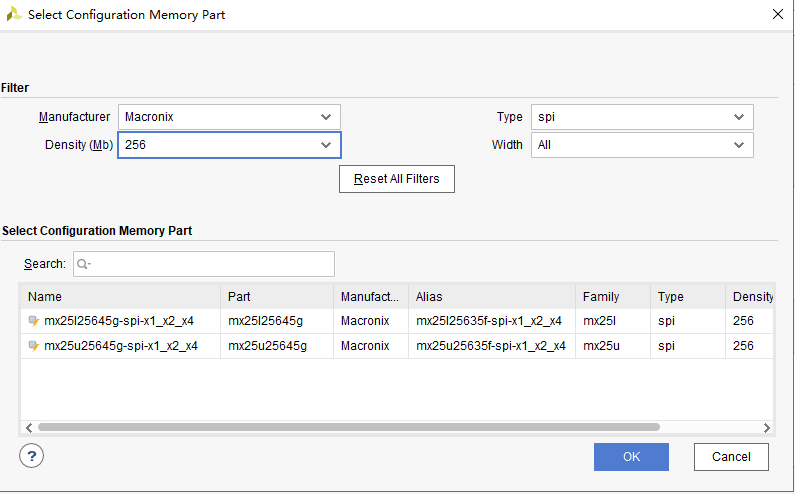795x494 pixels.
Task: Open the Manufacturer dropdown
Action: (229, 117)
